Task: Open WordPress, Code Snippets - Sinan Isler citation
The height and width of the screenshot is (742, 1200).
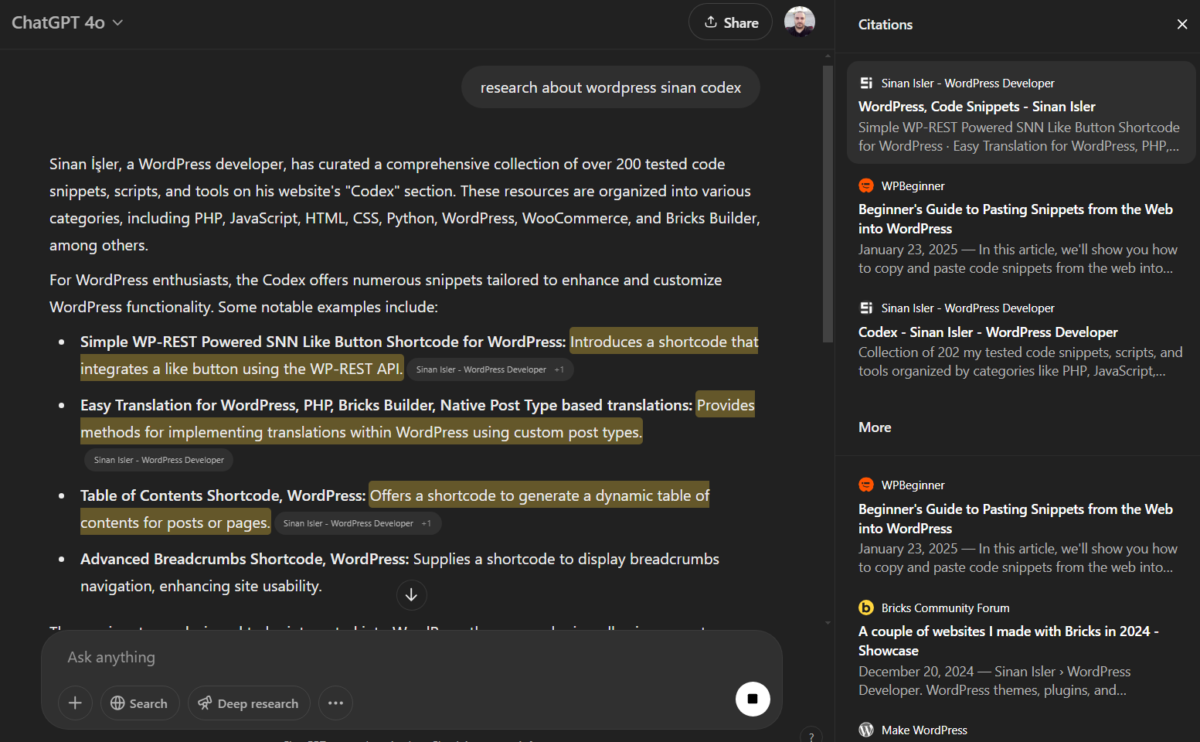Action: tap(976, 106)
